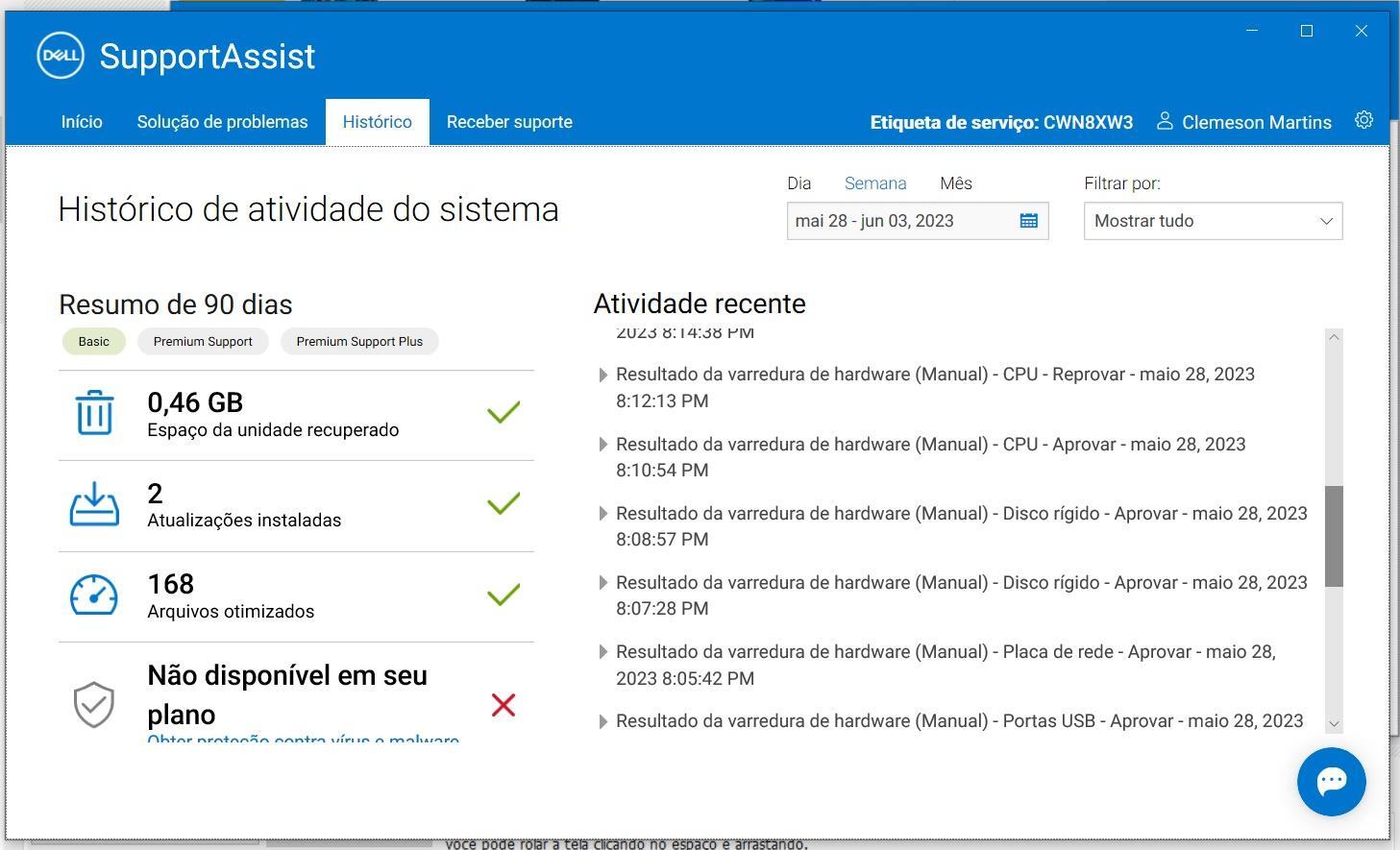The width and height of the screenshot is (1400, 850).
Task: Click the 'Atividade recente' heading
Action: click(x=700, y=304)
